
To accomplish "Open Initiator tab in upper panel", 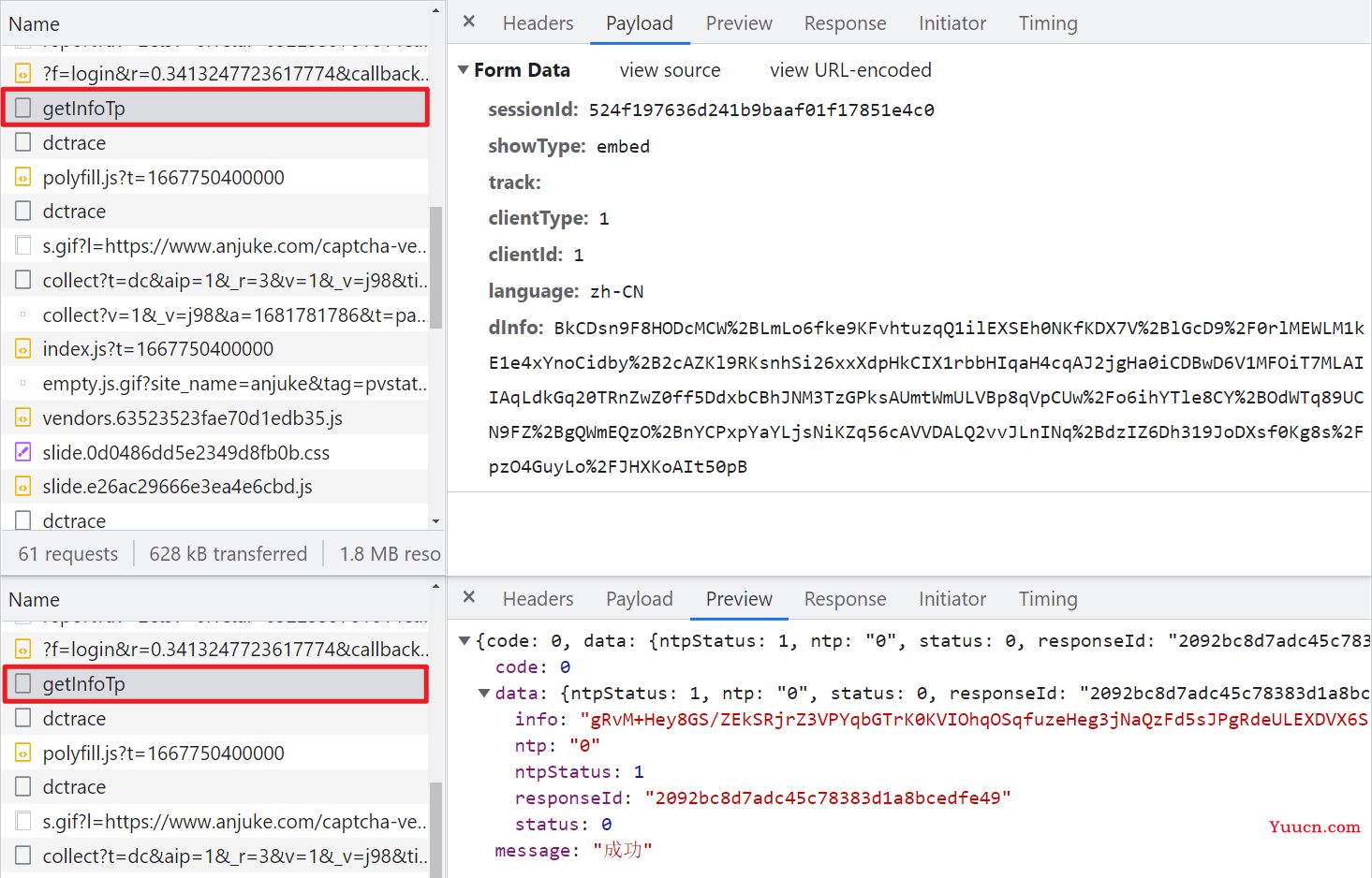I will (x=952, y=23).
